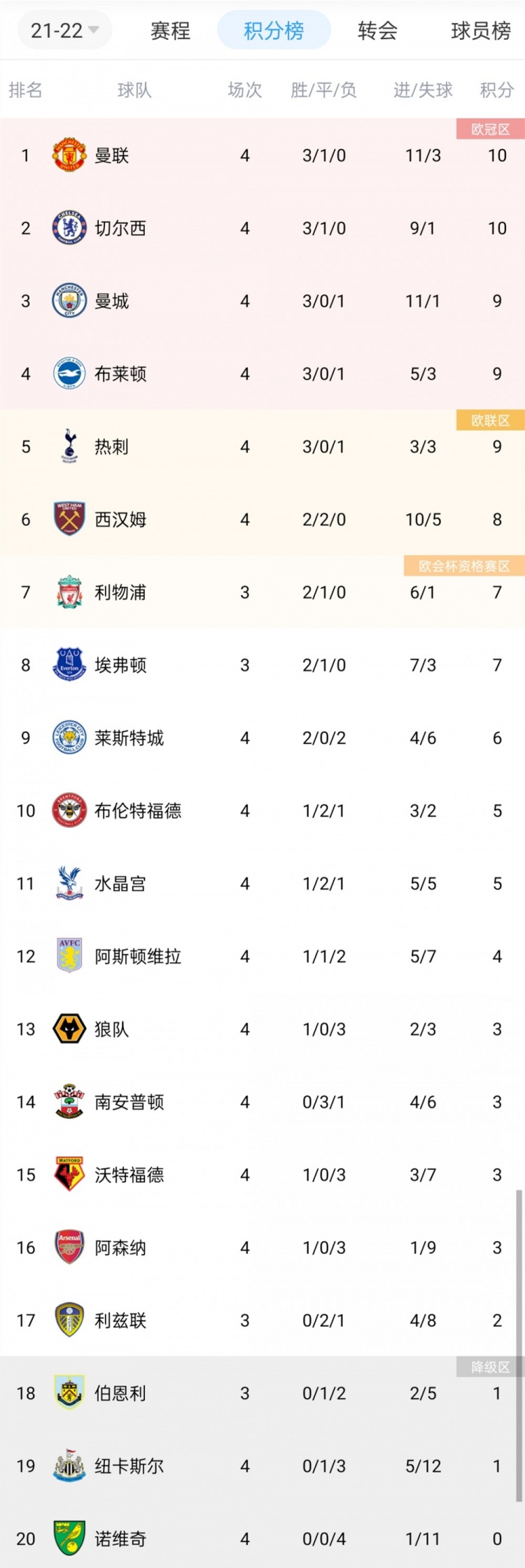The image size is (525, 1568).
Task: Open the 埃弗顿 team name link
Action: pos(120,665)
